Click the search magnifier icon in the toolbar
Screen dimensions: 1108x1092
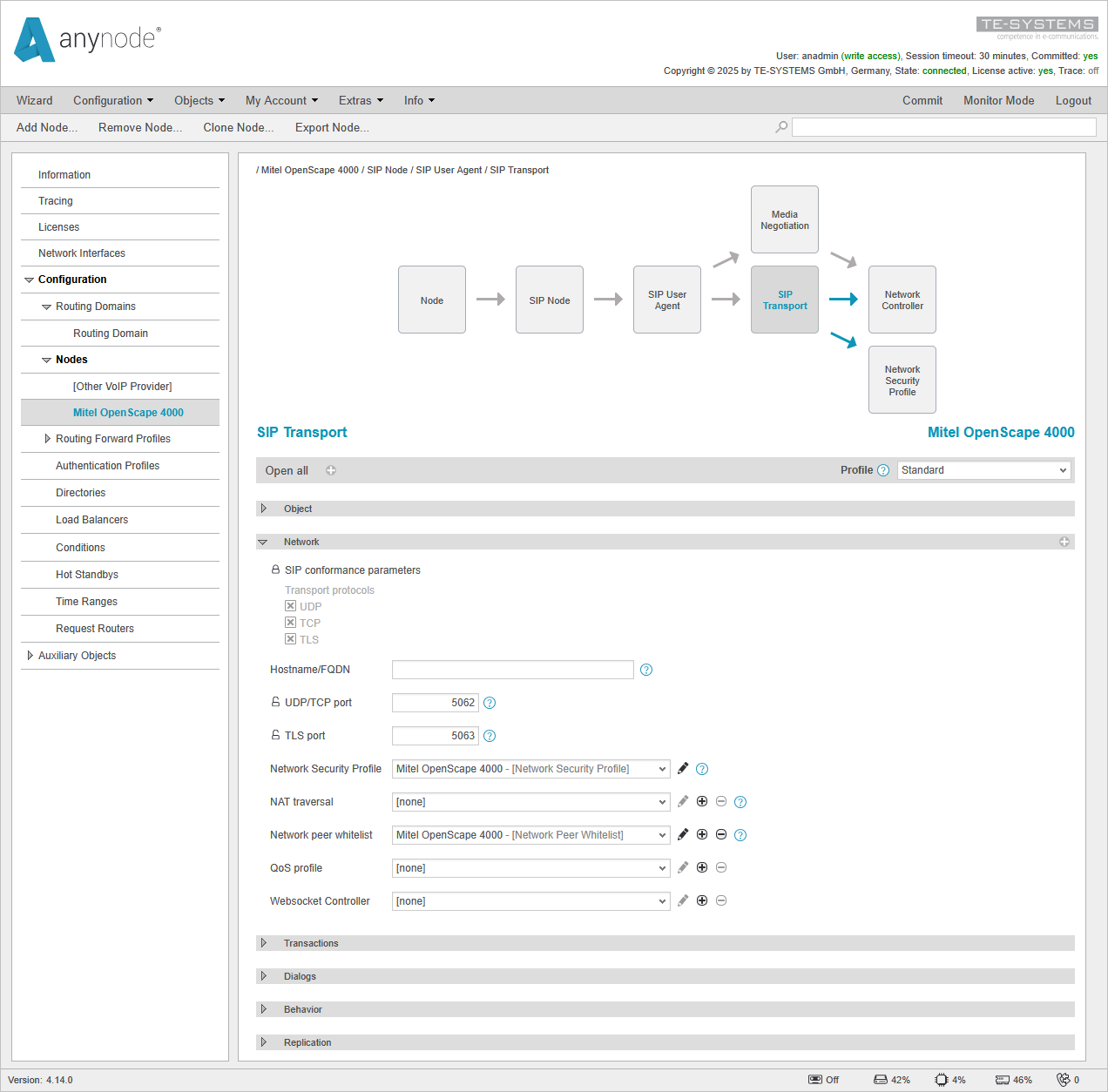pos(780,126)
